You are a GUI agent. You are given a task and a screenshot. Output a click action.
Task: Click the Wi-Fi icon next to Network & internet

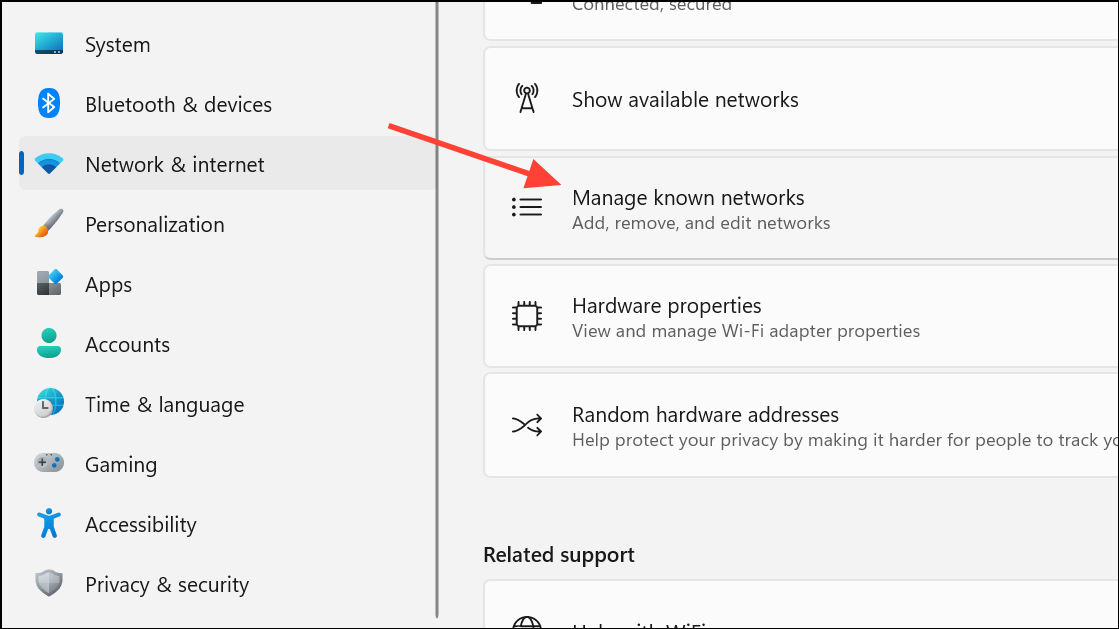tap(48, 164)
